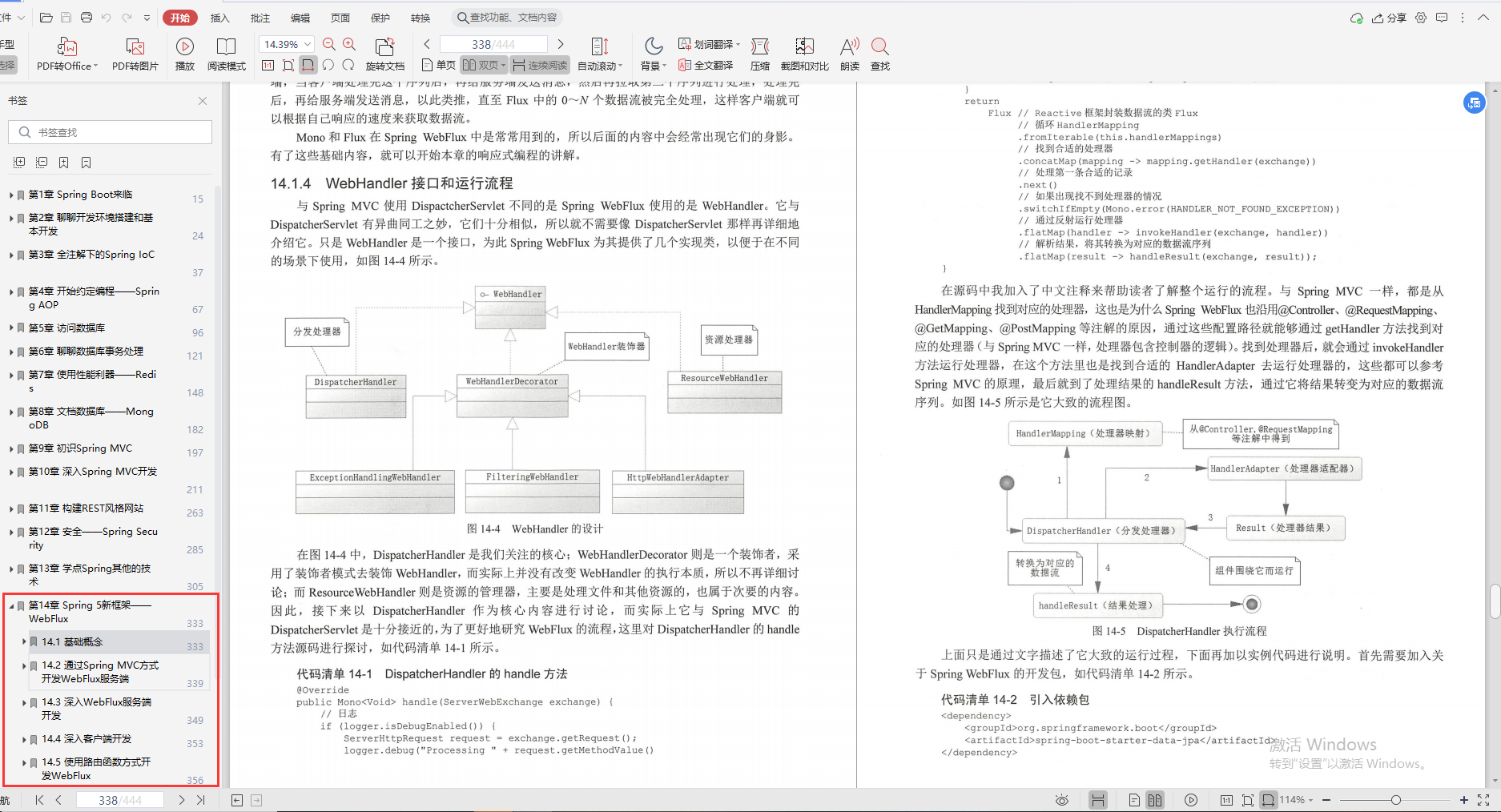Viewport: 1501px width, 812px height.
Task: Start slideshow with 播放 icon
Action: [185, 54]
